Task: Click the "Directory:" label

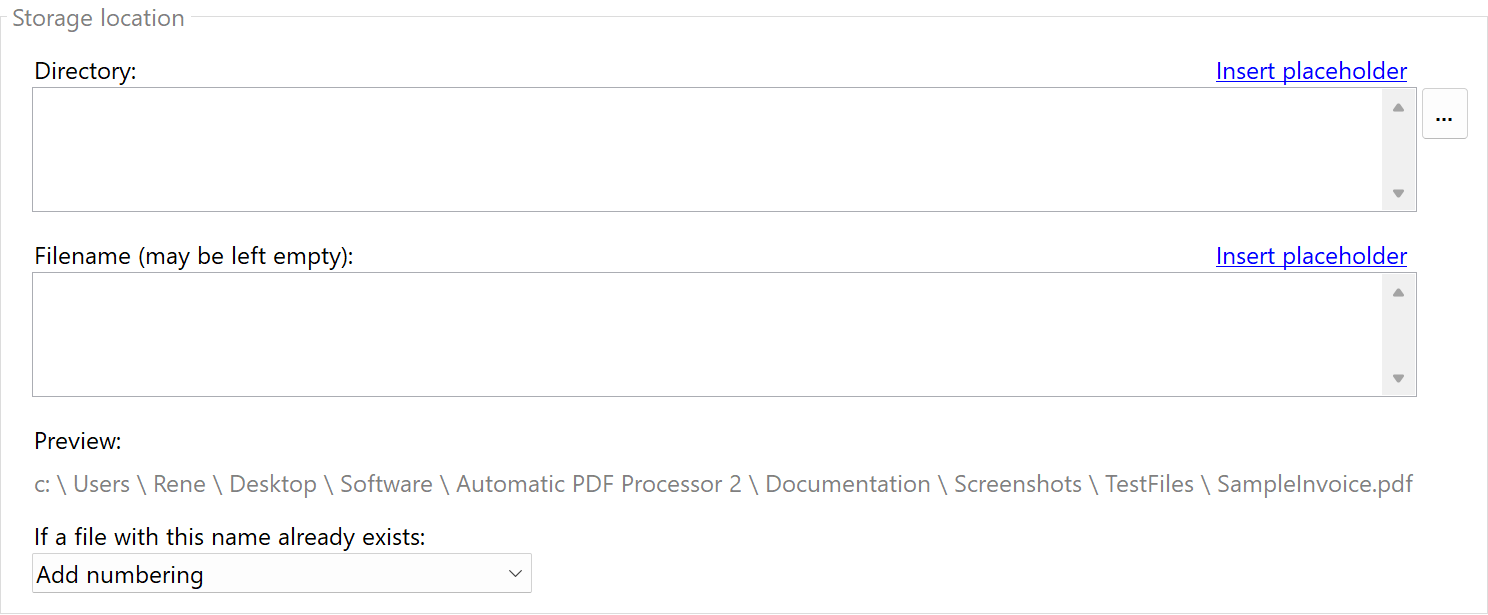Action: click(x=85, y=71)
